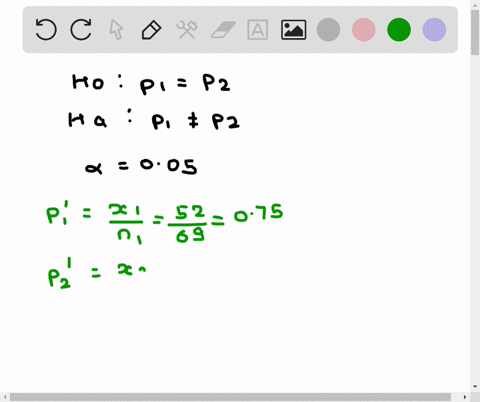This screenshot has height=402, width=480.
Task: Pick the green color swatch
Action: pyautogui.click(x=399, y=30)
